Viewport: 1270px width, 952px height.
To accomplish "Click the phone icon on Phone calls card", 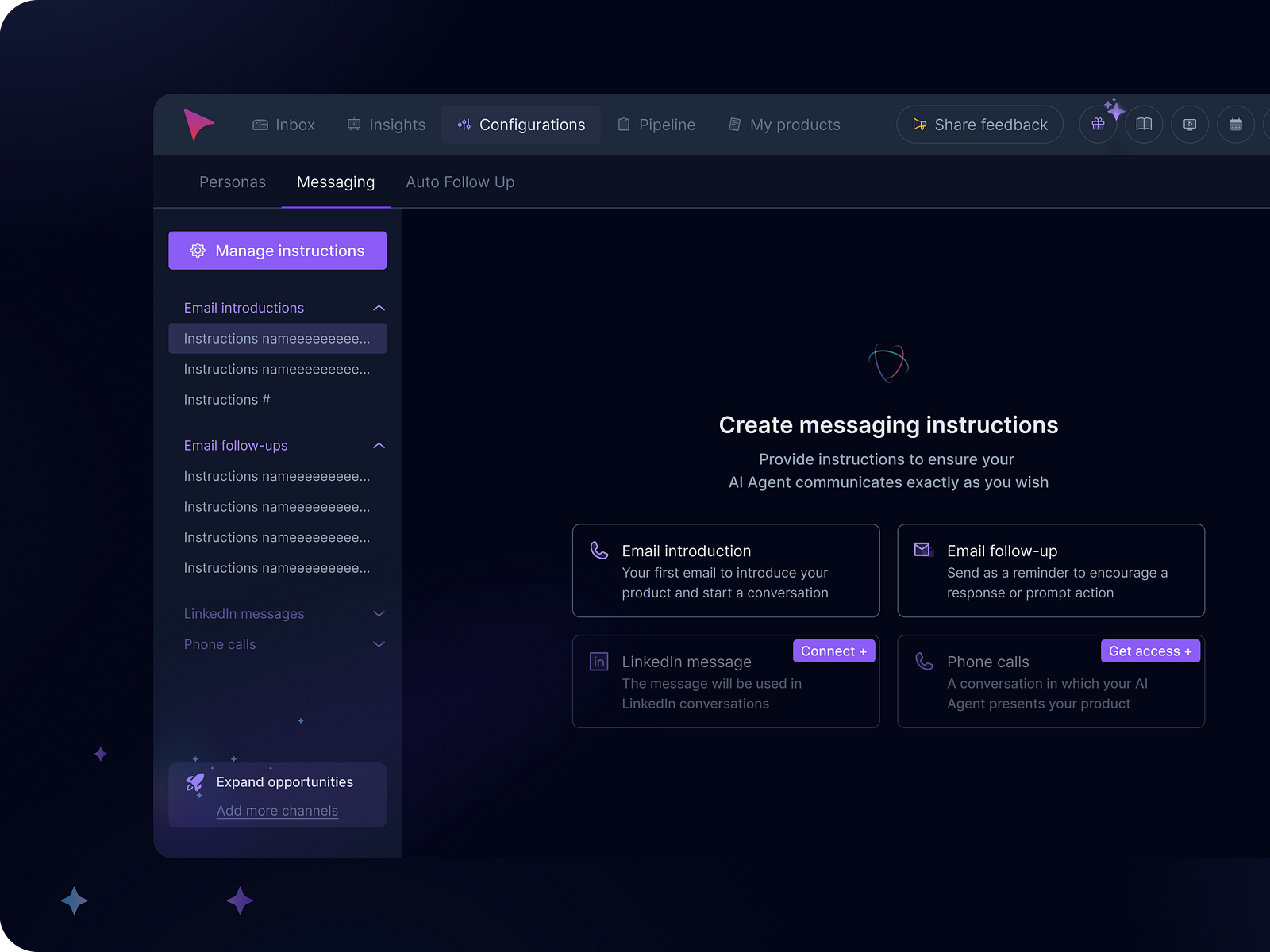I will tap(922, 661).
